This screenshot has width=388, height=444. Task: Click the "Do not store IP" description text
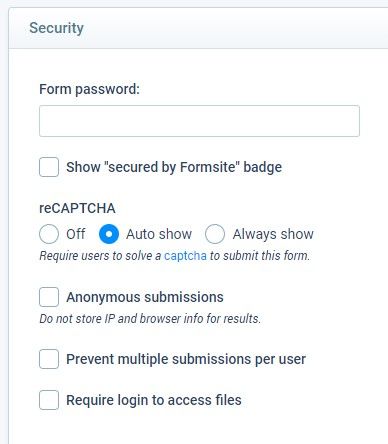[150, 319]
